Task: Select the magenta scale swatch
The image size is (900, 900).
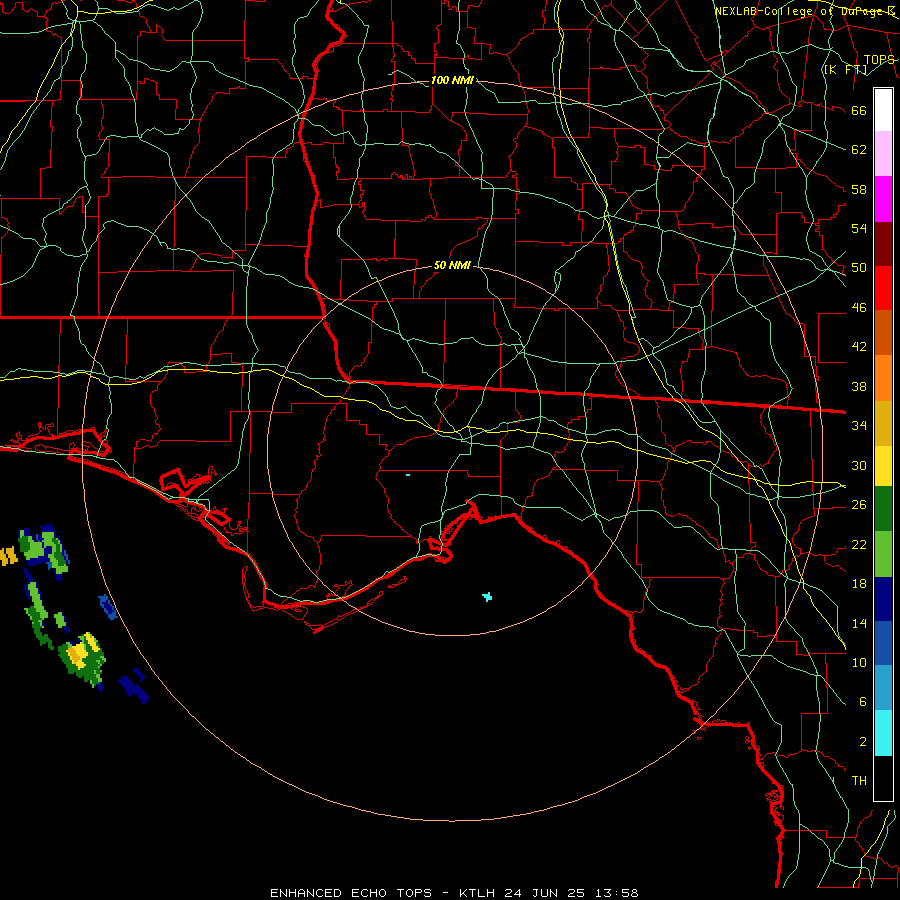Action: tap(883, 199)
